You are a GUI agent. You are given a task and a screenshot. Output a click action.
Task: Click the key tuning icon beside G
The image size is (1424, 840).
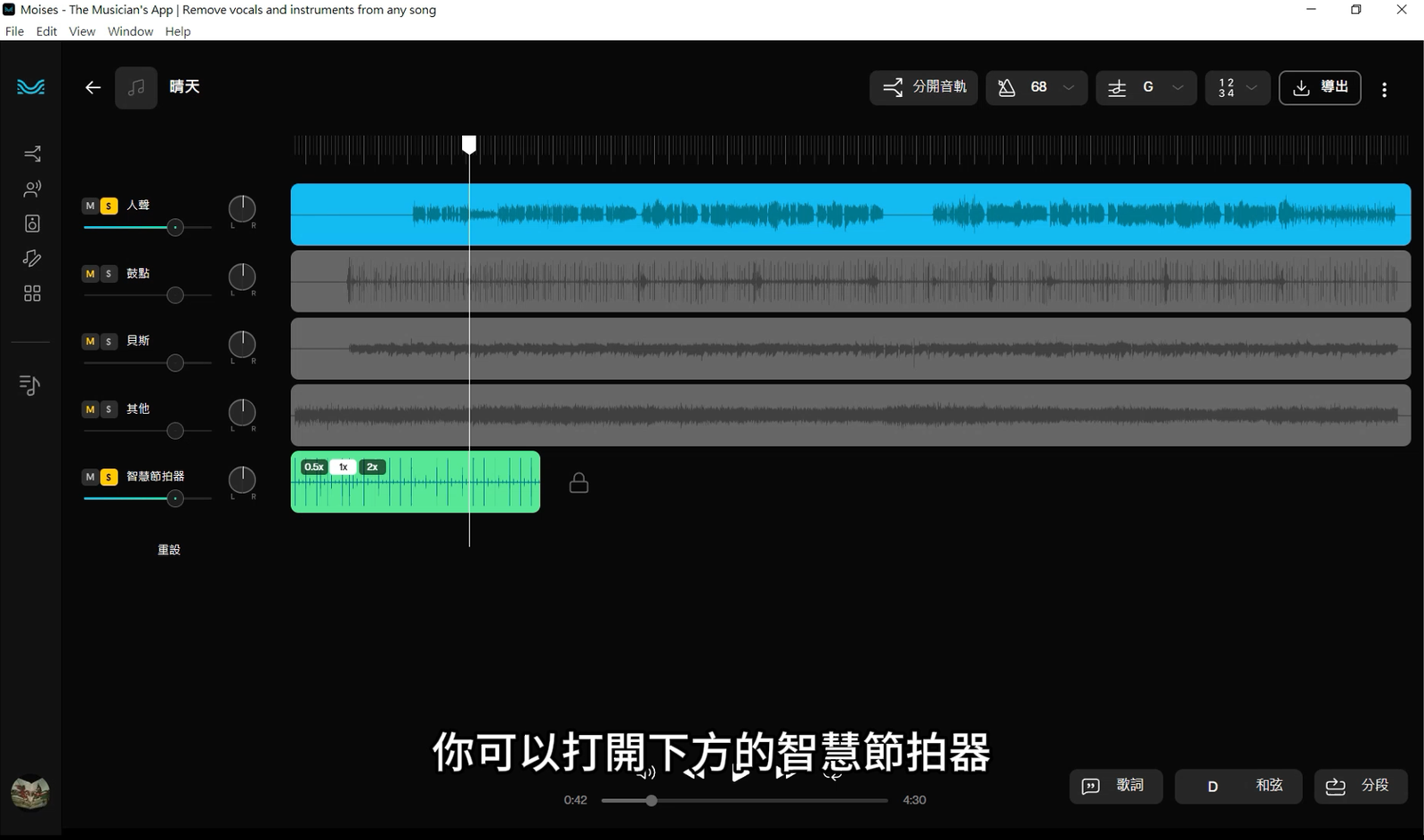1117,87
